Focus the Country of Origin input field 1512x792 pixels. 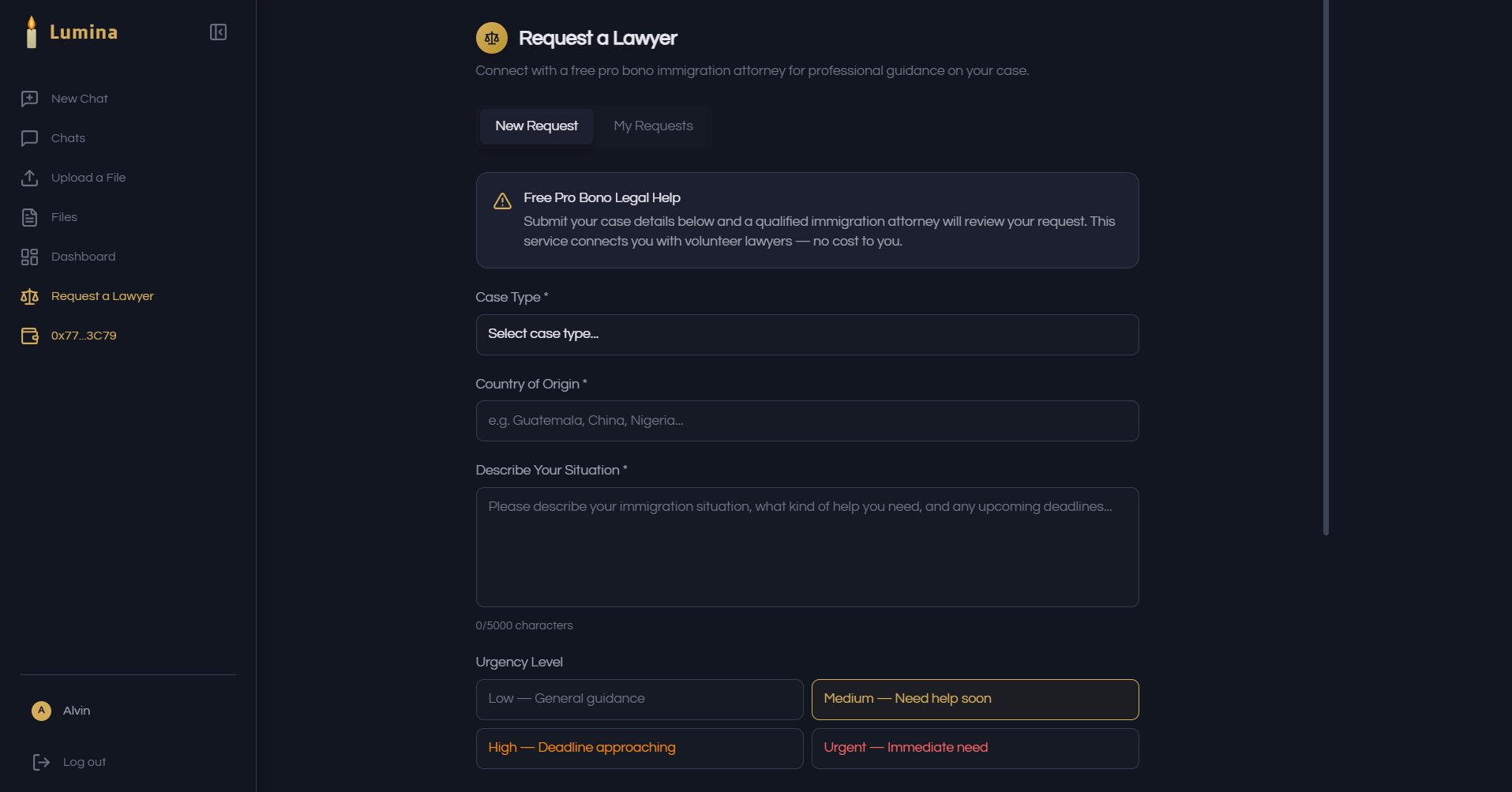tap(807, 421)
